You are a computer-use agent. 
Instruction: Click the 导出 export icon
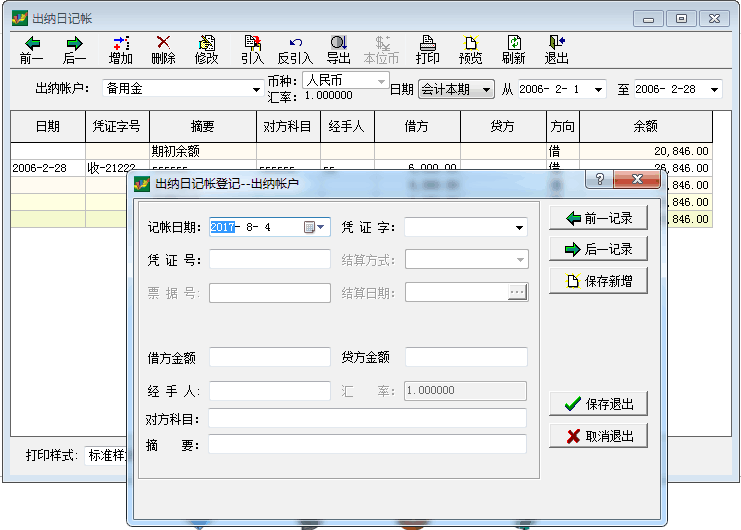click(339, 43)
